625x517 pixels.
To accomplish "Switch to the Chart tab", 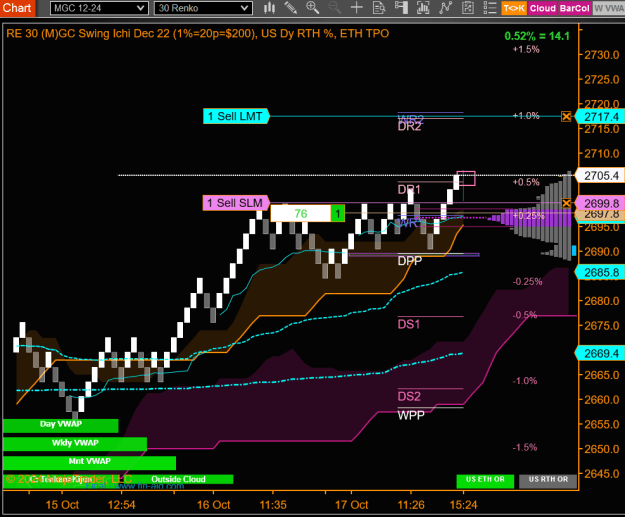I will coord(17,8).
